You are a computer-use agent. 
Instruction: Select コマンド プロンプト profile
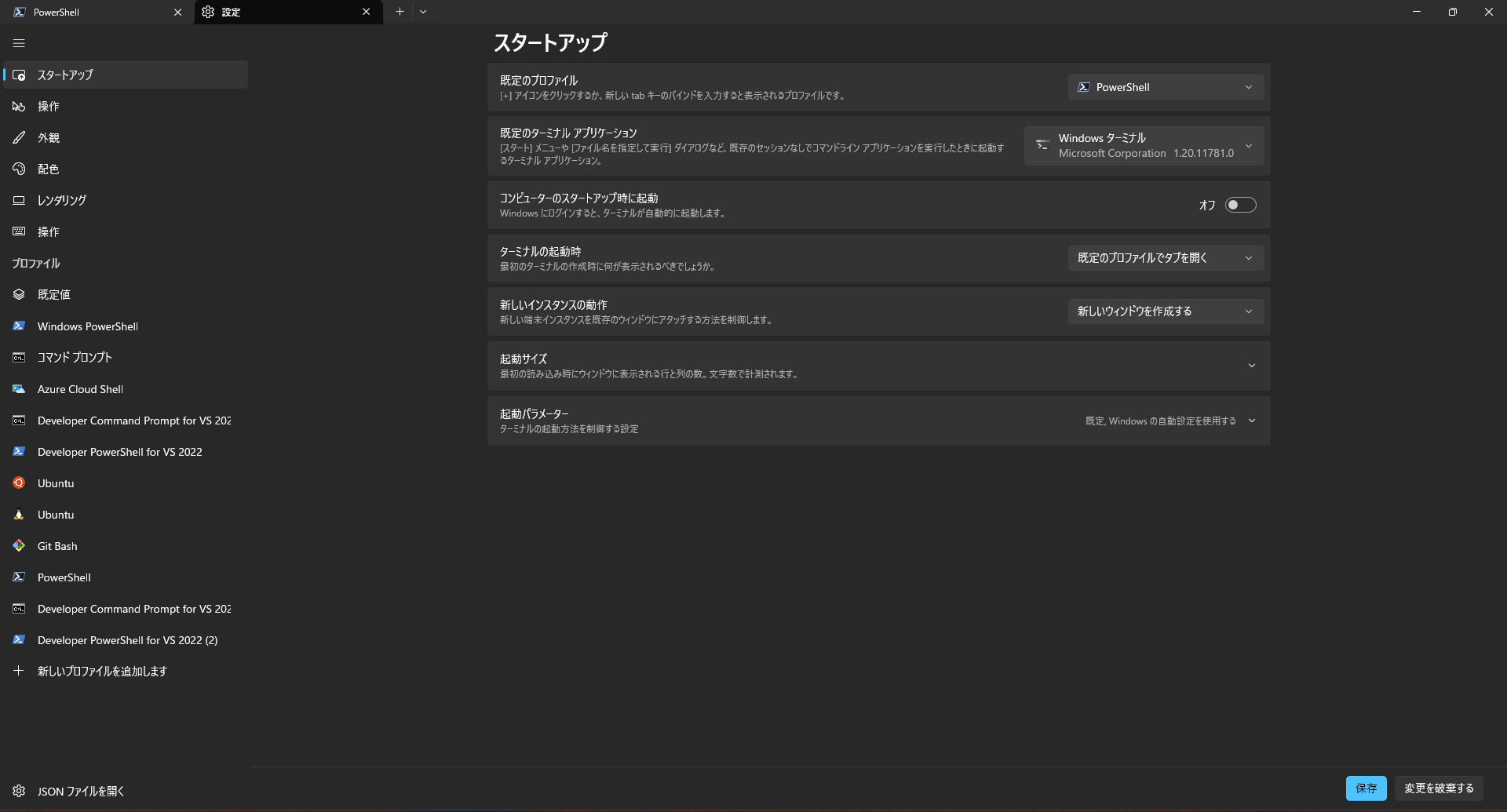click(x=126, y=358)
